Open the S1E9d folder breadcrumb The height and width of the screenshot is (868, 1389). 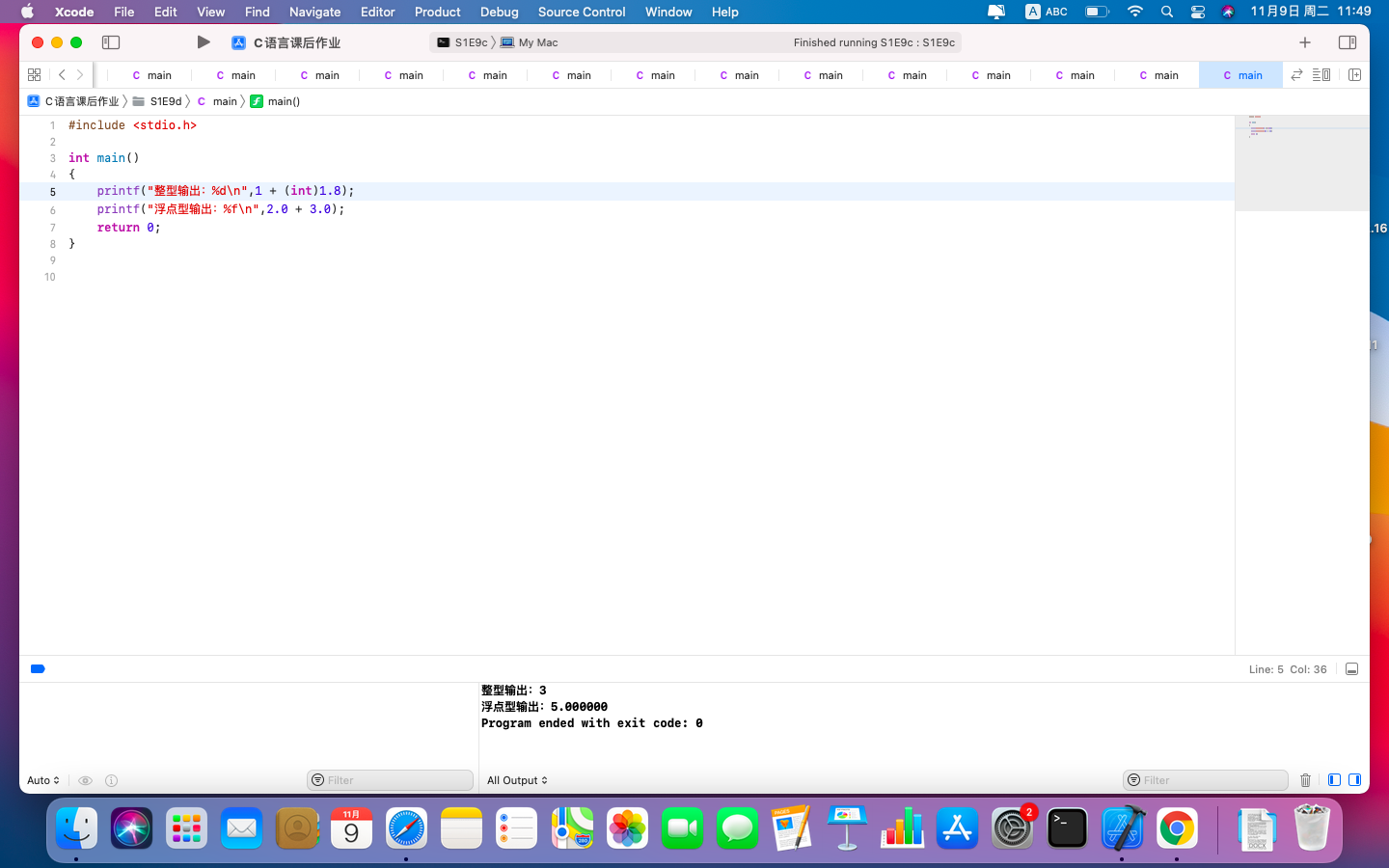click(x=157, y=101)
